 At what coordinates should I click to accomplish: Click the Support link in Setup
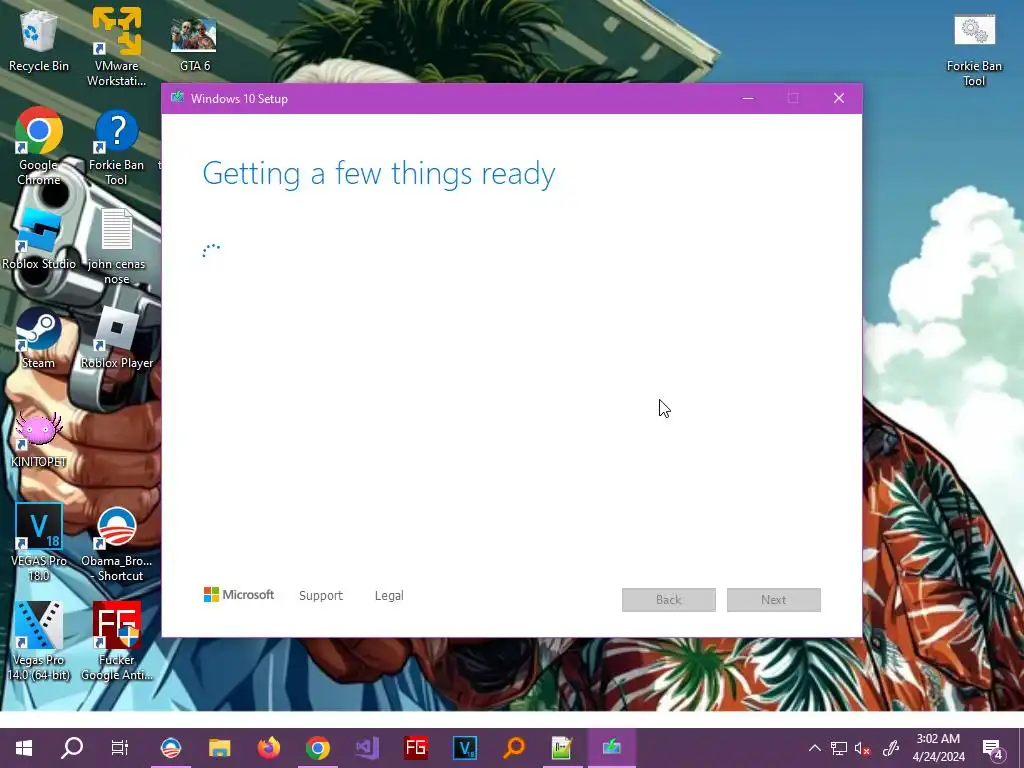coord(321,596)
